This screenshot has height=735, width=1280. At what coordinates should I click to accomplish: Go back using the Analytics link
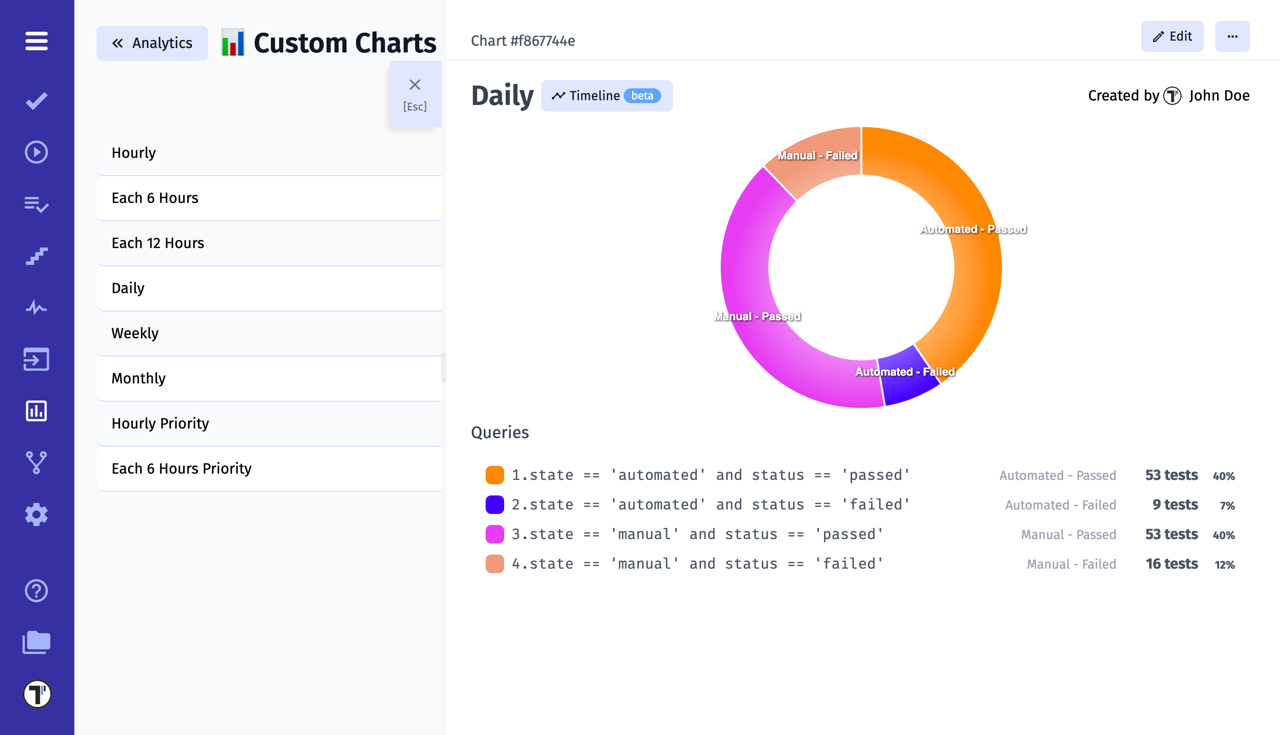[152, 43]
